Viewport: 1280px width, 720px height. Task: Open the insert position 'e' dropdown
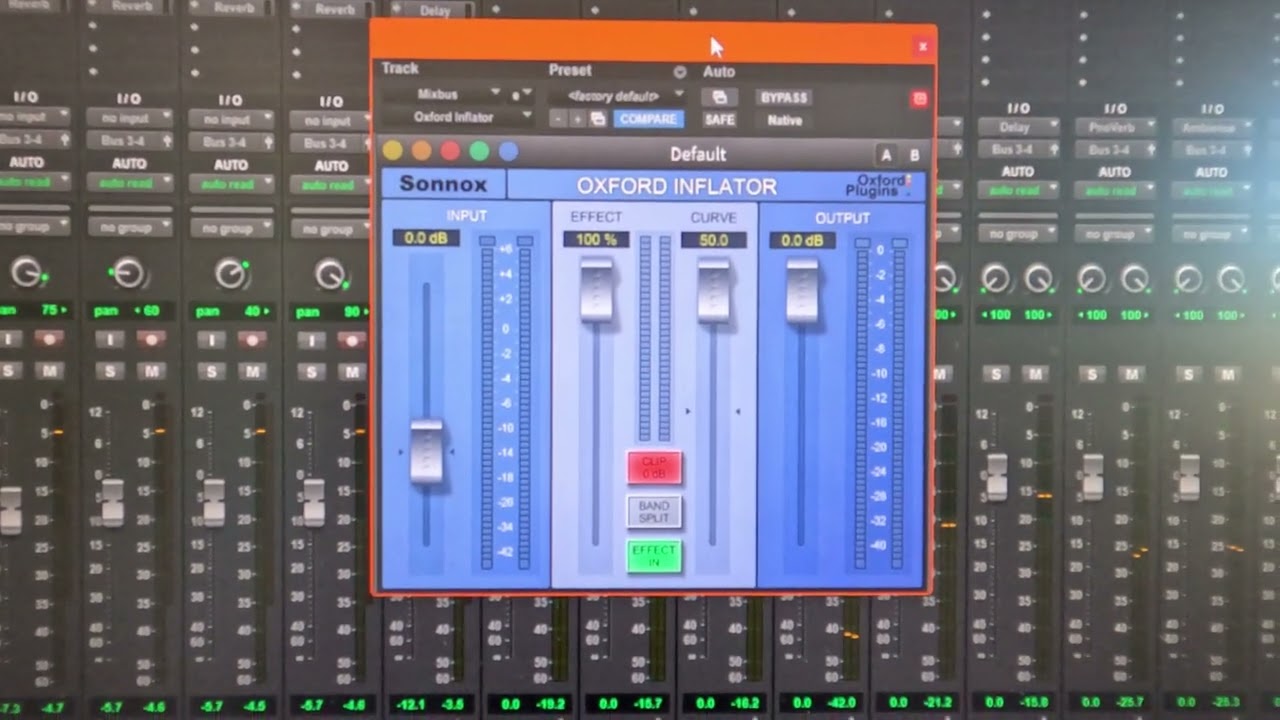click(x=521, y=95)
